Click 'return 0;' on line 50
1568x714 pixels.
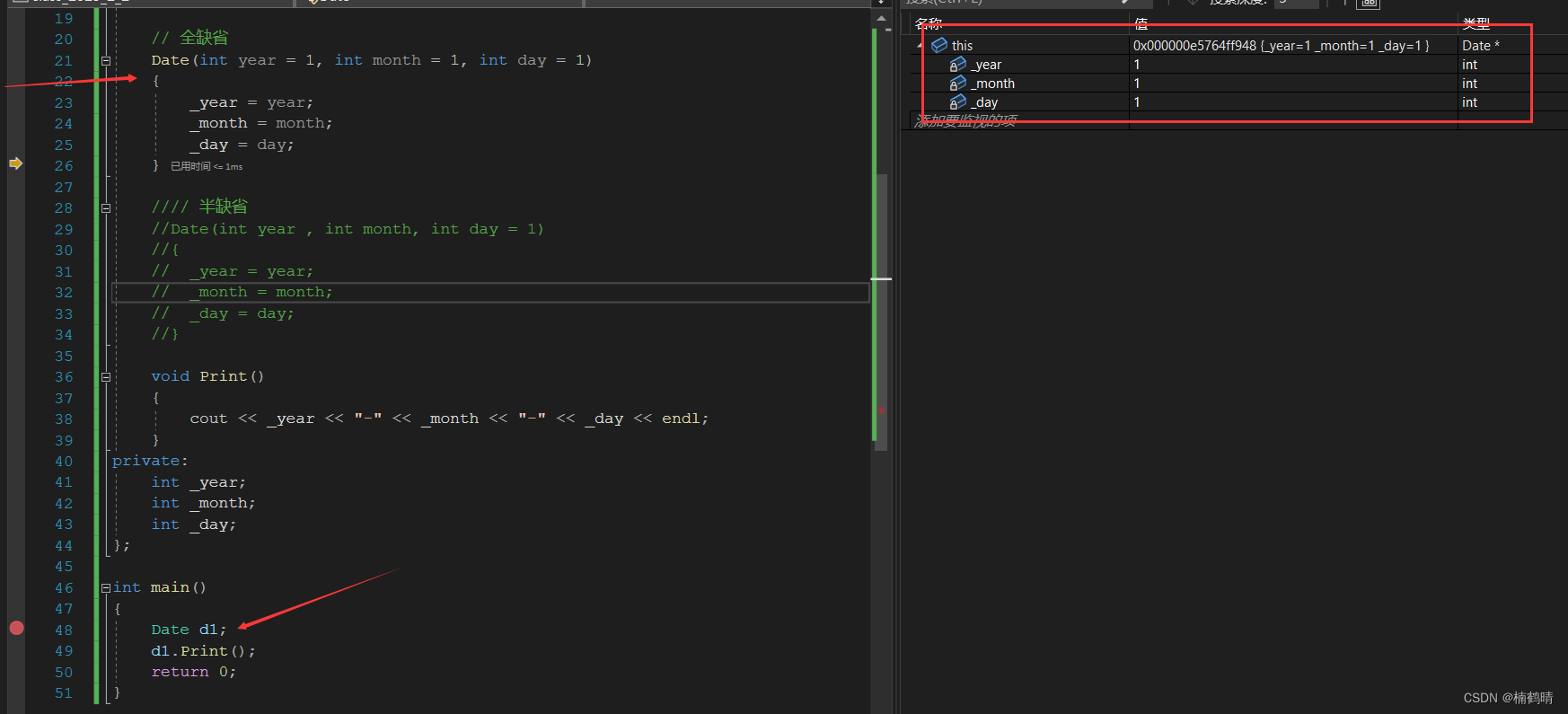[x=193, y=672]
